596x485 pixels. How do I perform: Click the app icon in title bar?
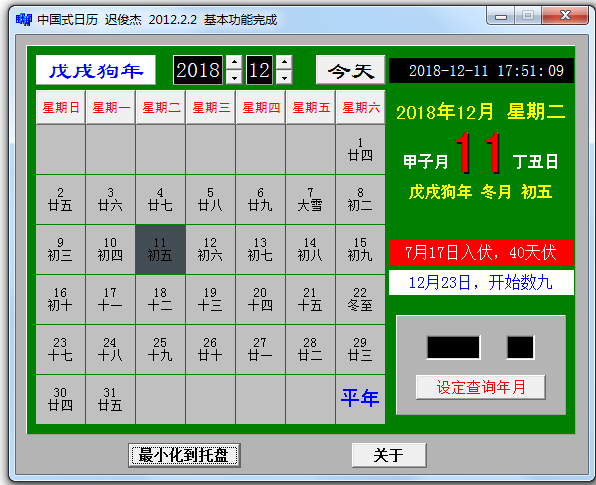(x=24, y=19)
